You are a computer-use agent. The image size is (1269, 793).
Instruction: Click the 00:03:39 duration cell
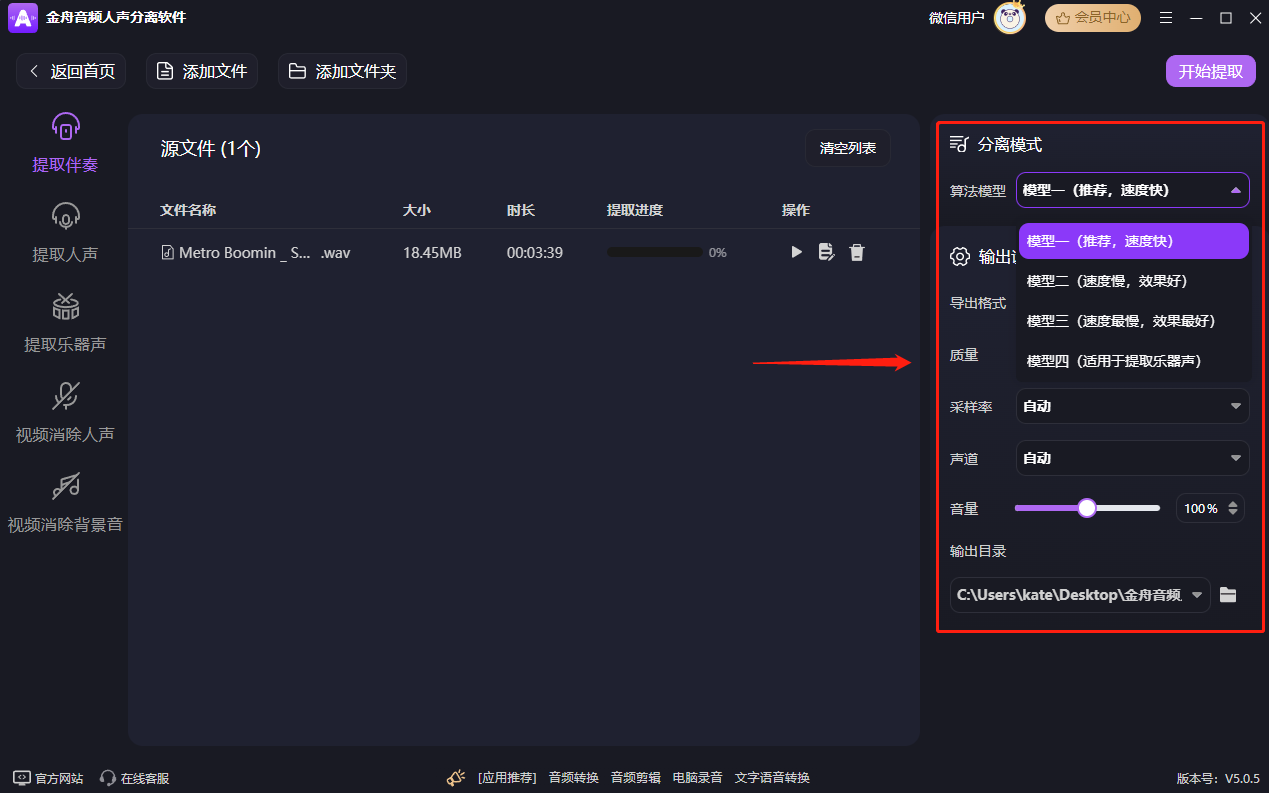pos(535,253)
